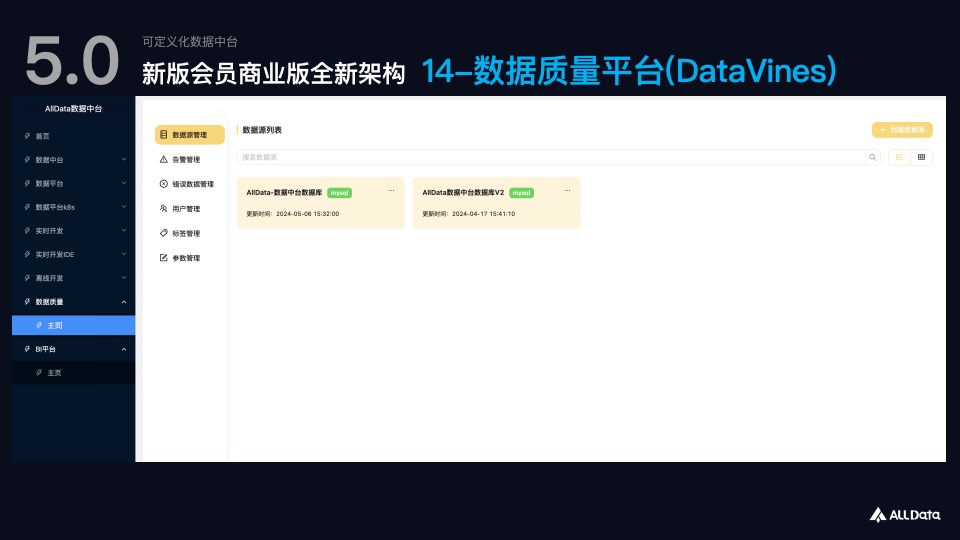Open the 错误数据管理 tab
This screenshot has height=540, width=960.
[x=190, y=184]
